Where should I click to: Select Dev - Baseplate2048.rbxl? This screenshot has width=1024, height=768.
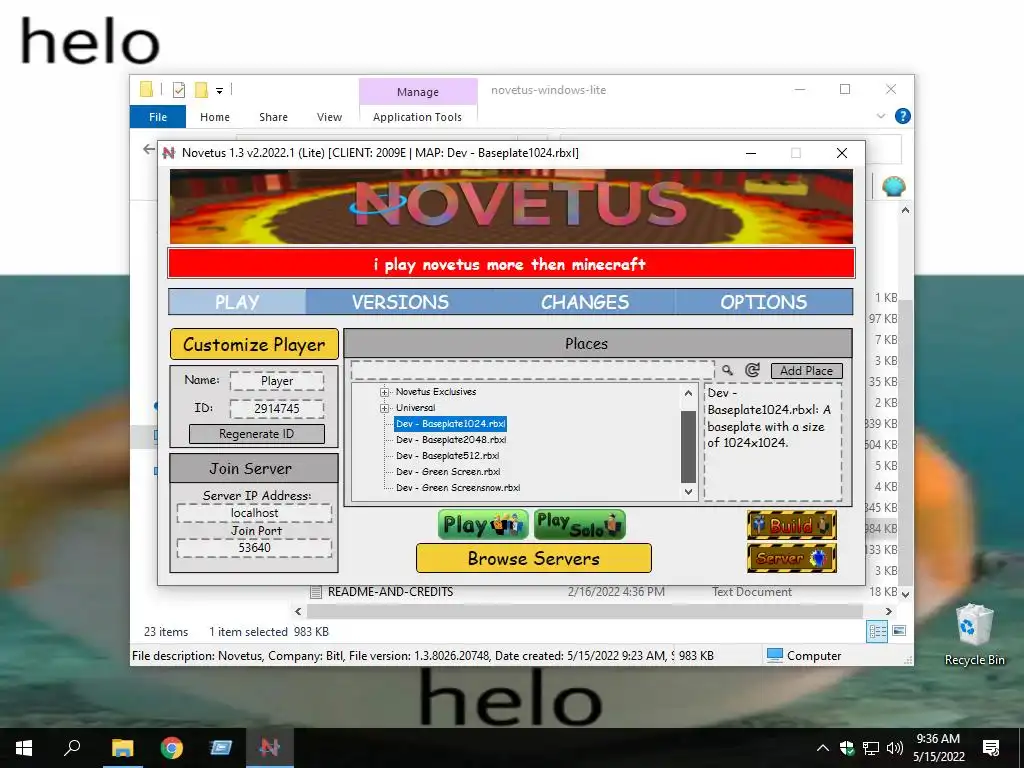(x=451, y=440)
